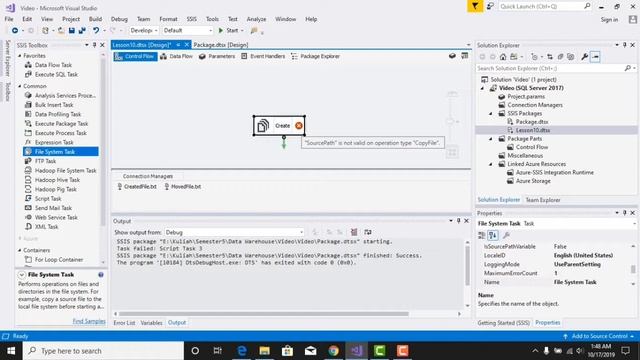Screen dimensions: 640x360
Task: Open the Variables pane tab
Action: 151,322
